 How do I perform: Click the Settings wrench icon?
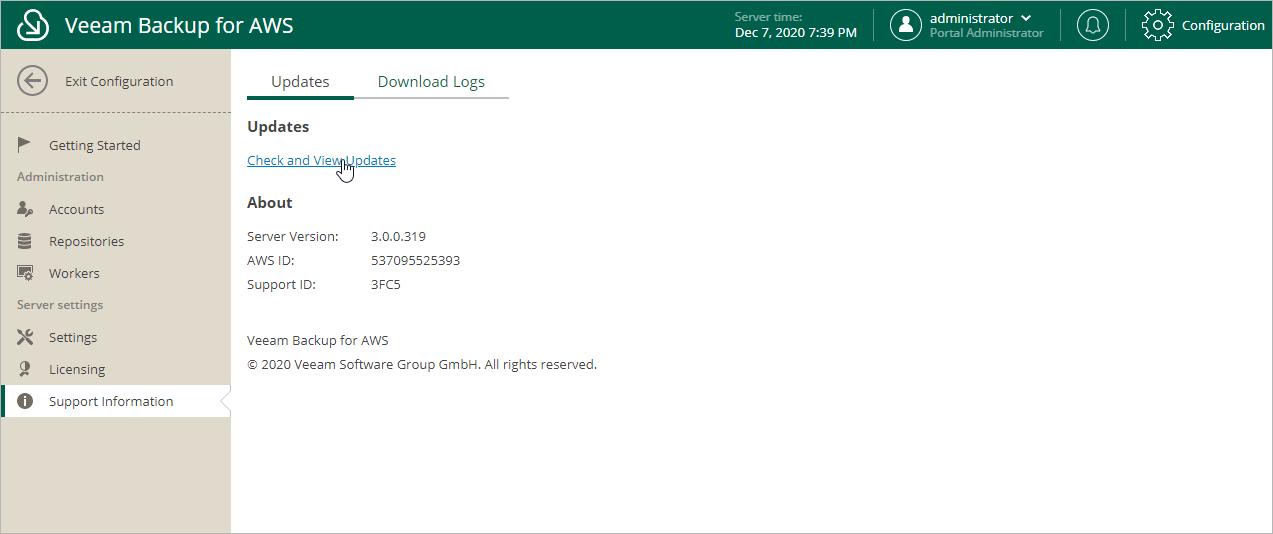point(25,337)
